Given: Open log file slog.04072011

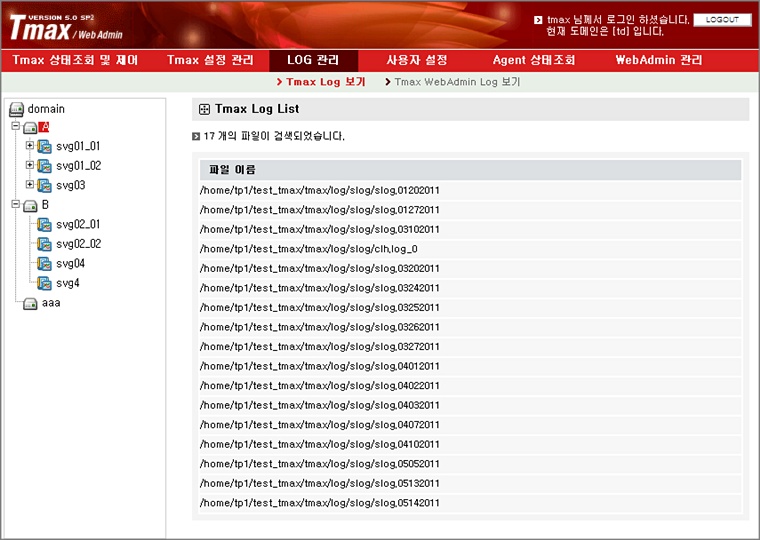Looking at the screenshot, I should pyautogui.click(x=320, y=425).
